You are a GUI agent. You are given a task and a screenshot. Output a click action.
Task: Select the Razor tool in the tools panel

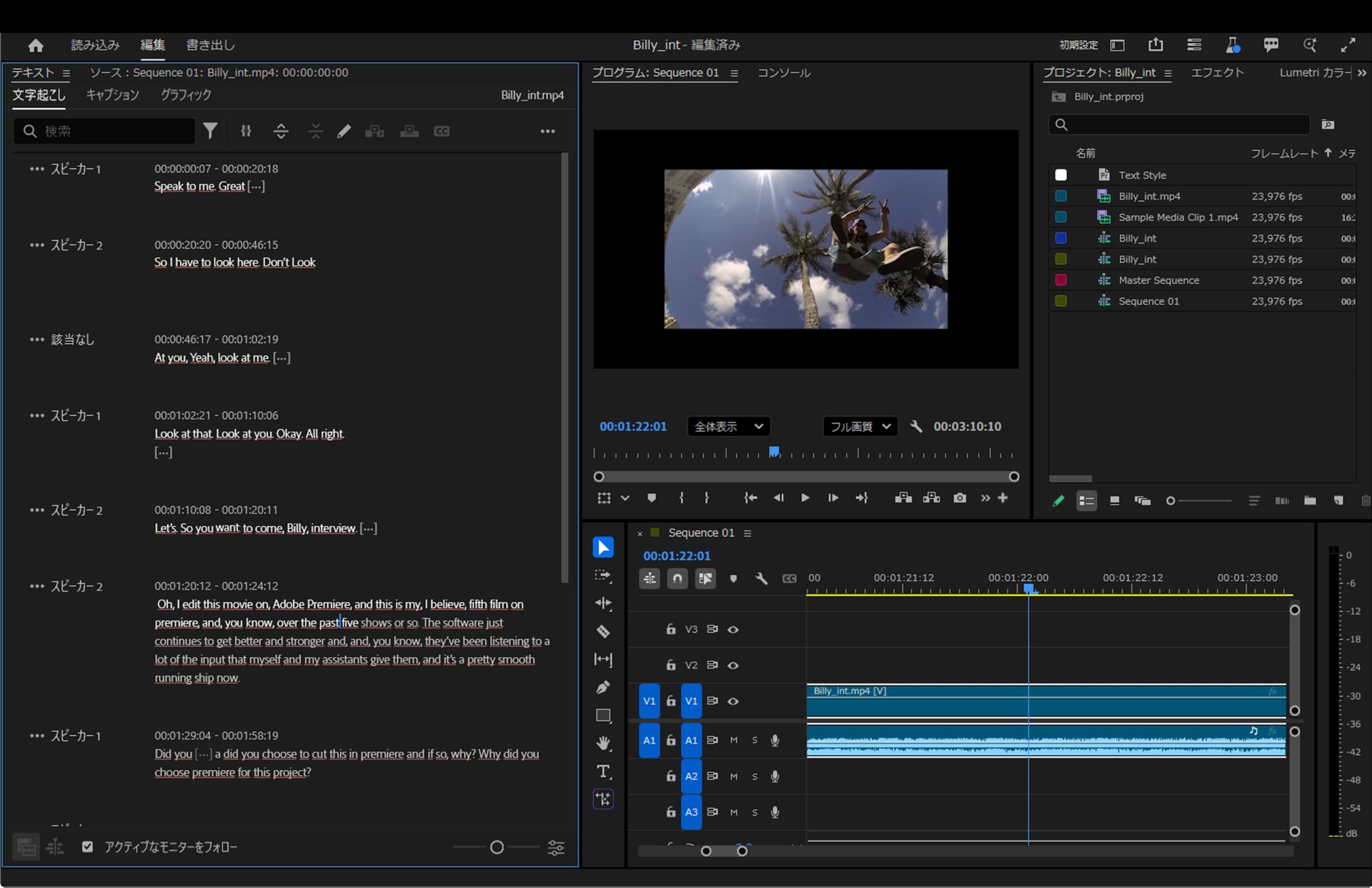603,631
